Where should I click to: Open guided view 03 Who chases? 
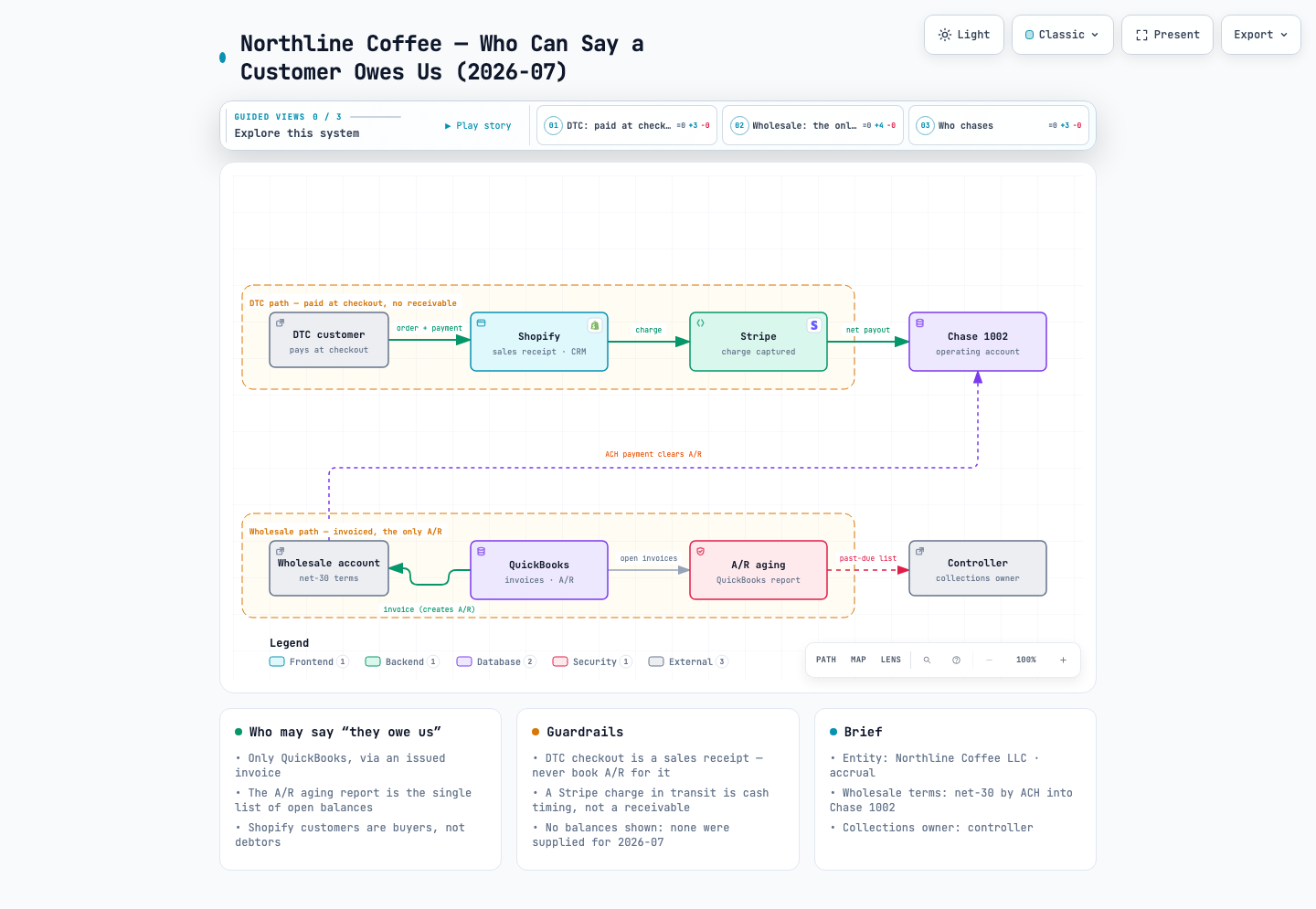tap(999, 126)
